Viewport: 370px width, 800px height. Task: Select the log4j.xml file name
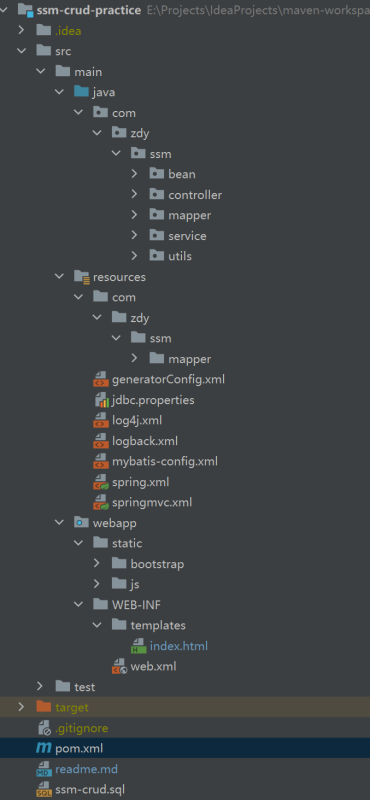(x=137, y=421)
